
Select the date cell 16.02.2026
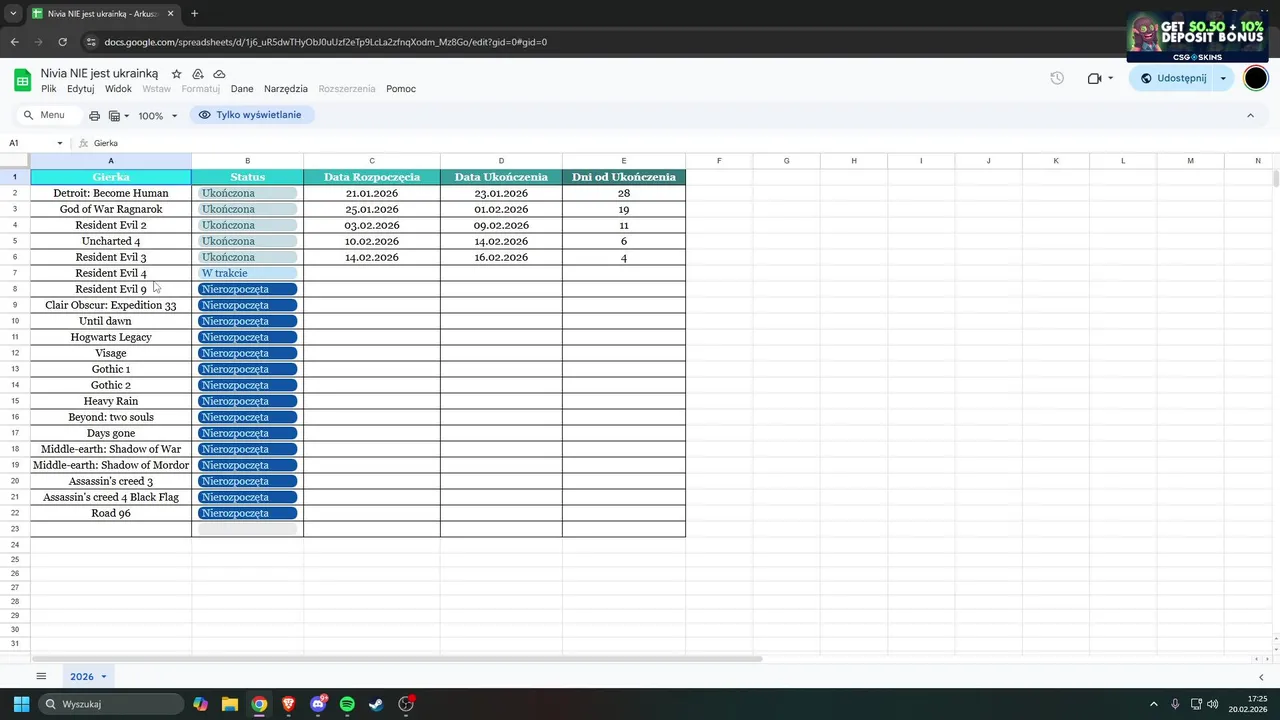tap(501, 257)
